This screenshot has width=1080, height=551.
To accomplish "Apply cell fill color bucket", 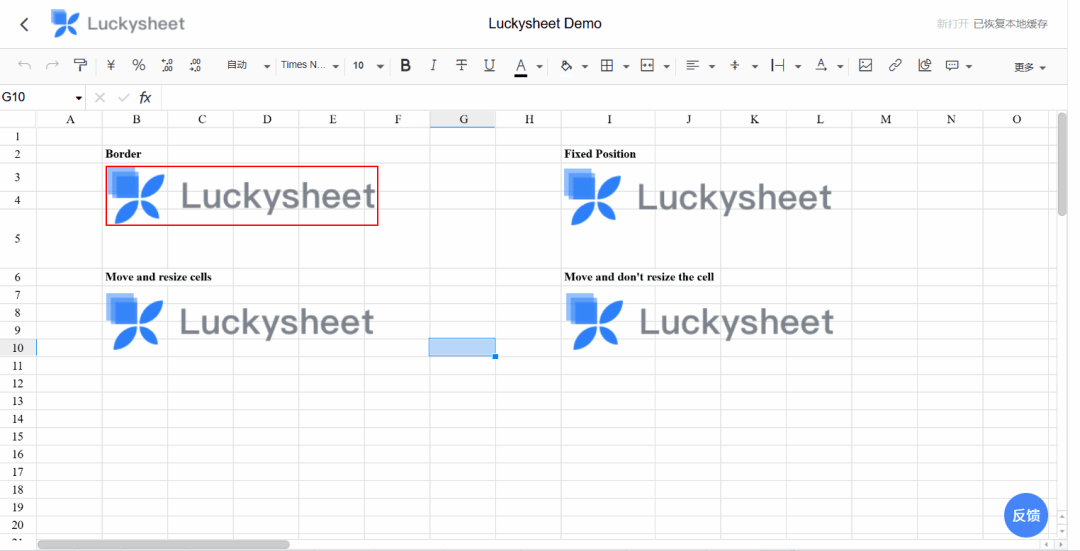I will 566,65.
